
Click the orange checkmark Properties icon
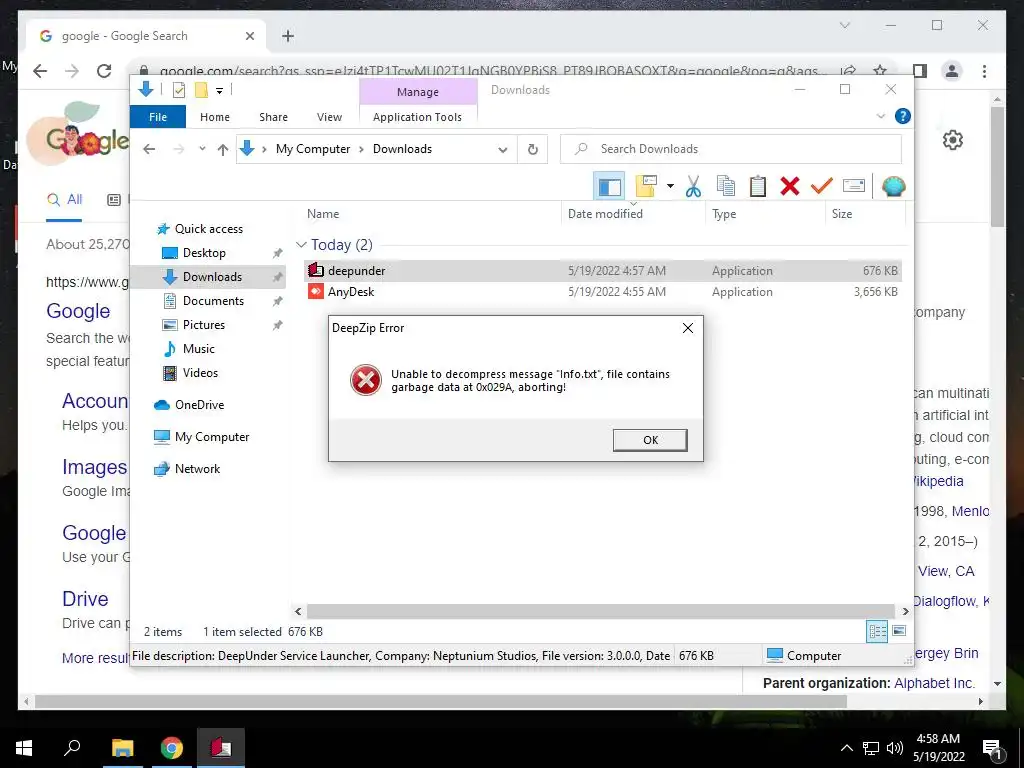[822, 186]
